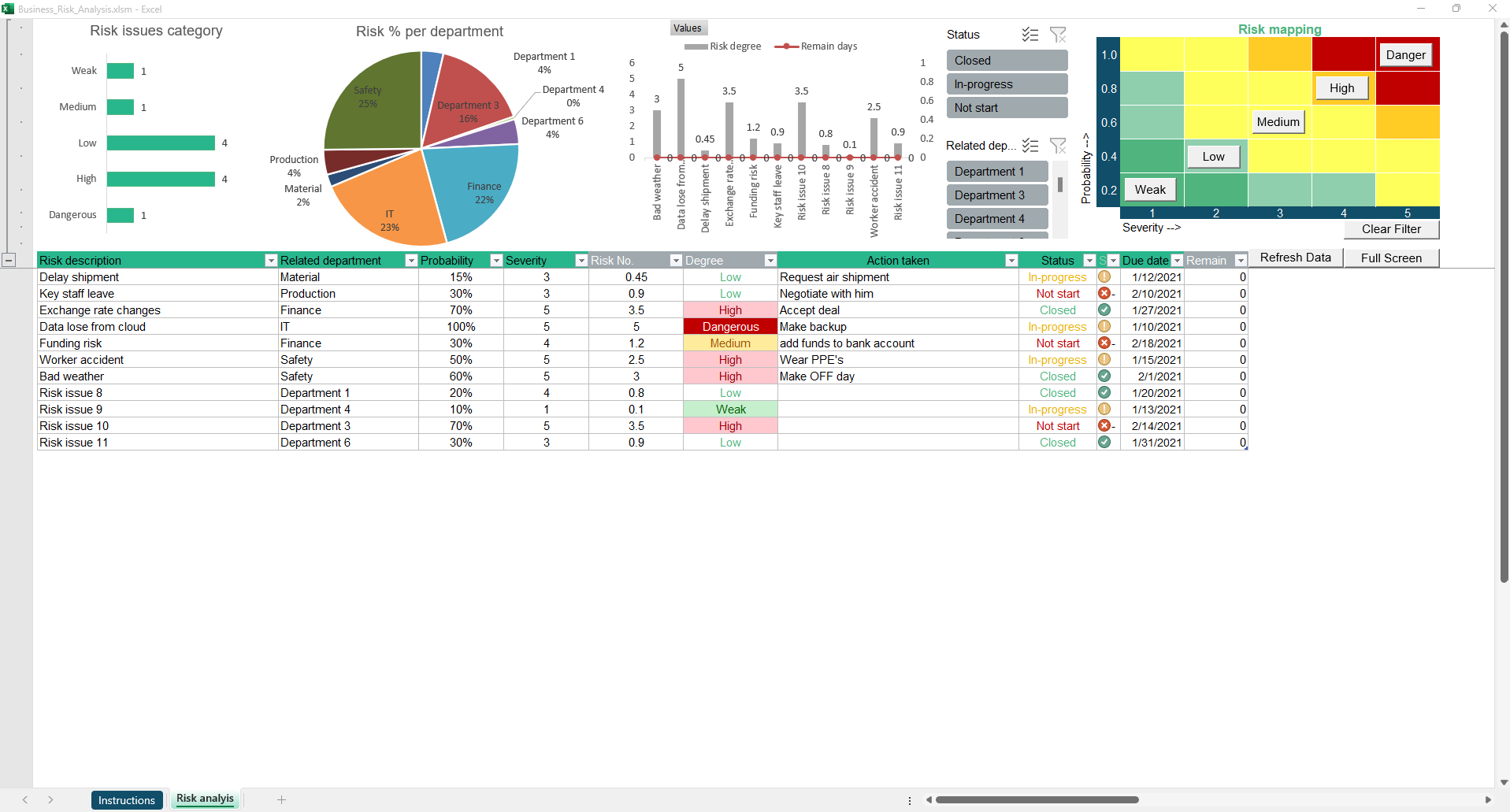Image resolution: width=1510 pixels, height=812 pixels.
Task: Enable multi-select in Related department slicer
Action: (x=1030, y=146)
